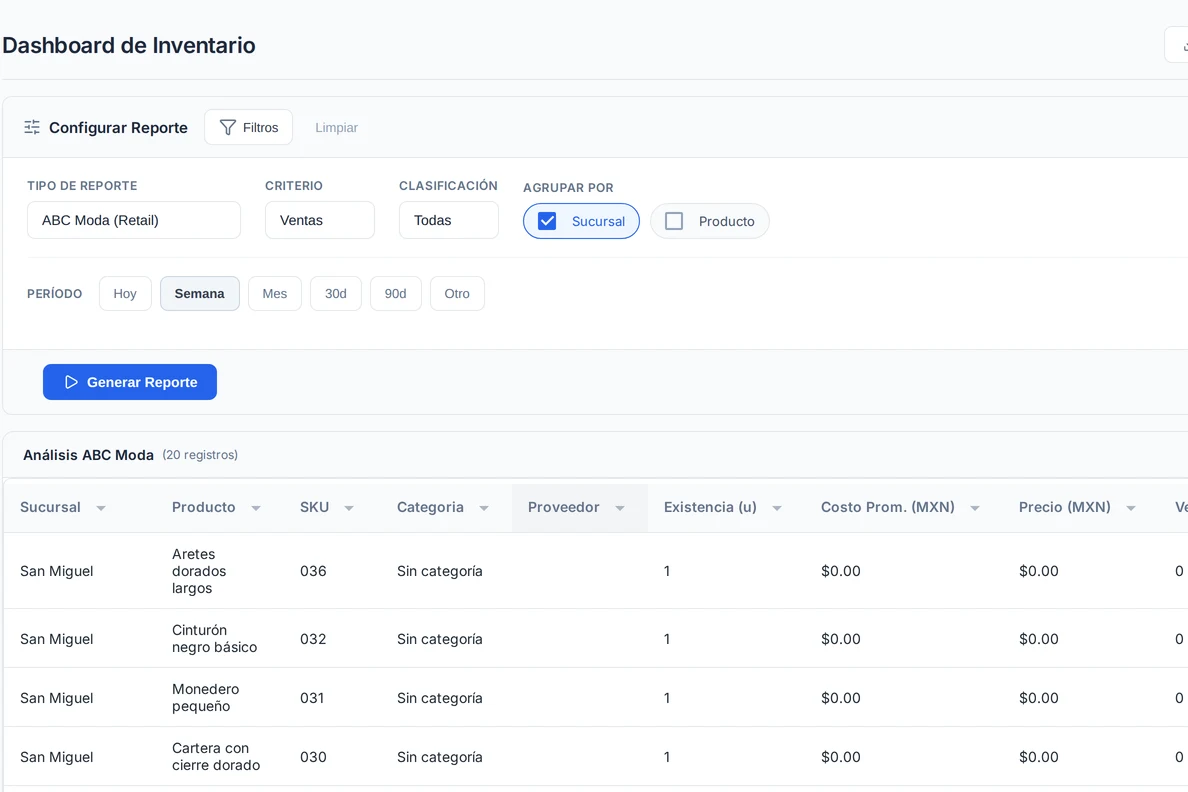Click the Existencia (u) header label
This screenshot has width=1188, height=792.
[x=710, y=507]
